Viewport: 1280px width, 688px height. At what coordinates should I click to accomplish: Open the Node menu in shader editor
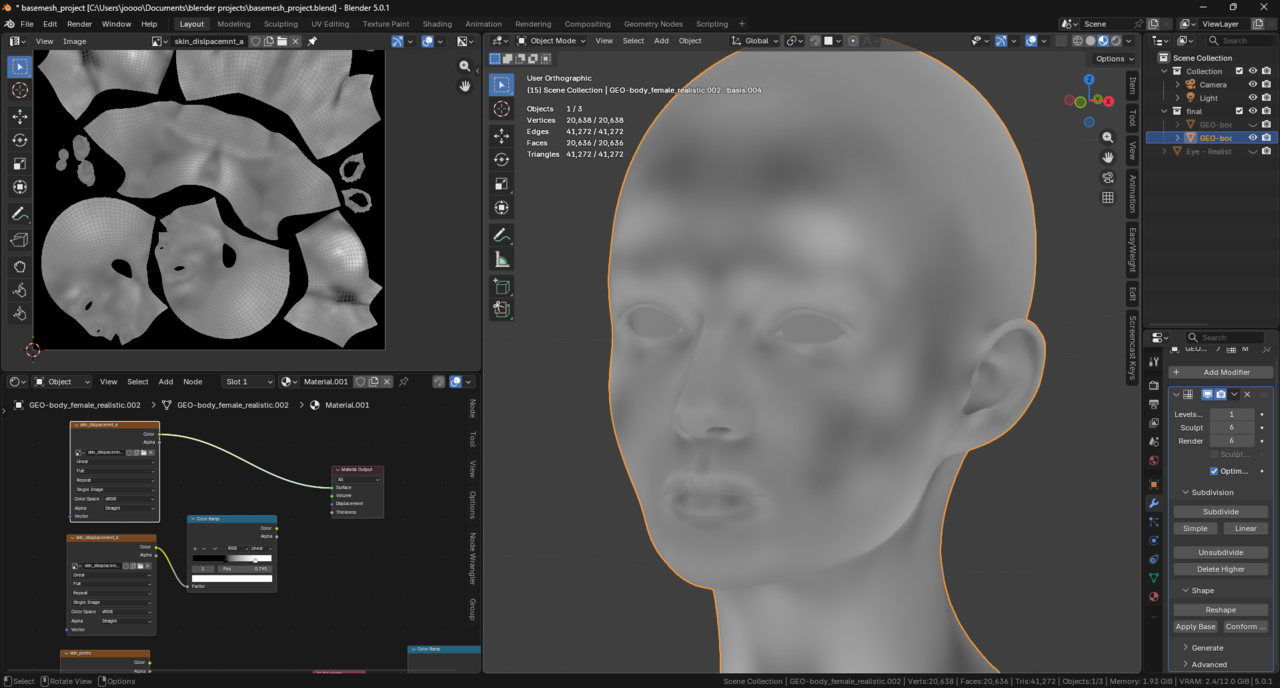click(192, 381)
